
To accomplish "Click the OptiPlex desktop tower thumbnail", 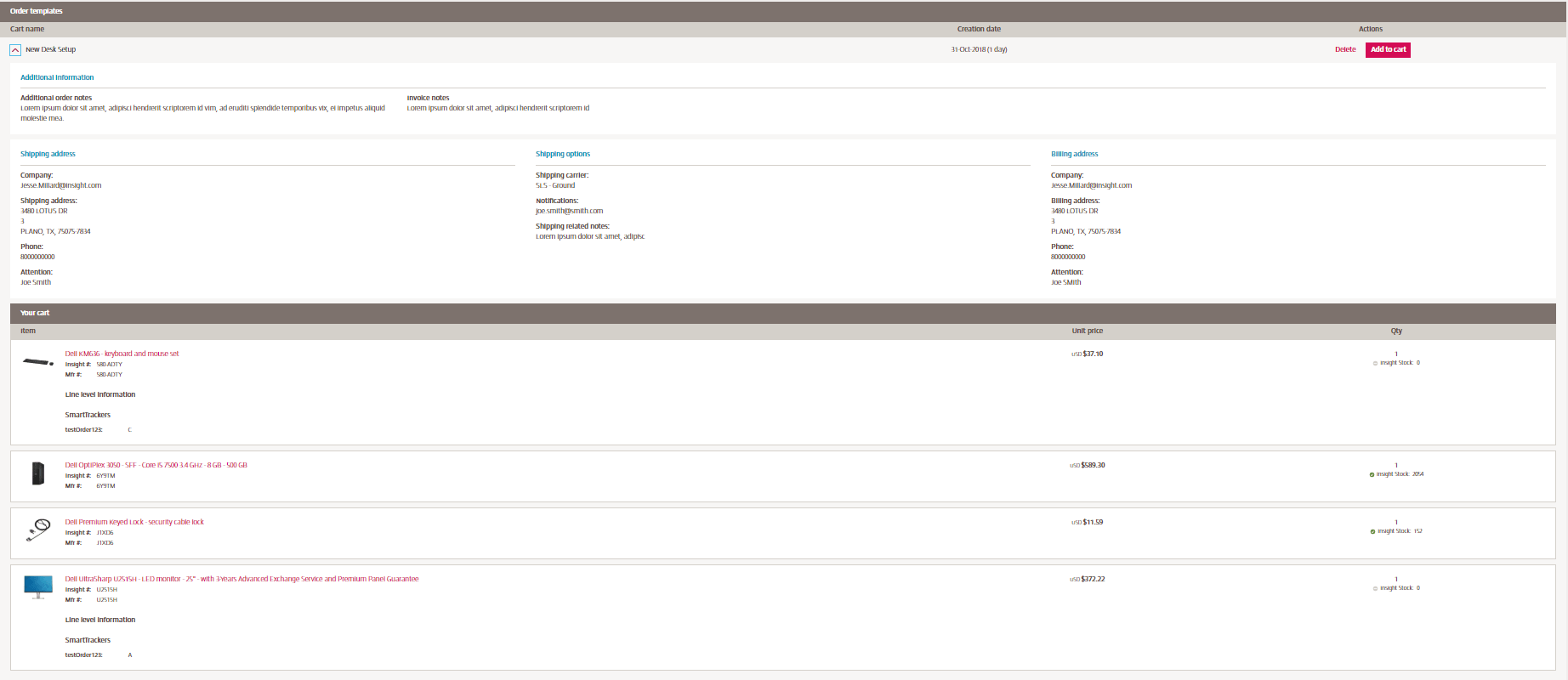I will [37, 473].
